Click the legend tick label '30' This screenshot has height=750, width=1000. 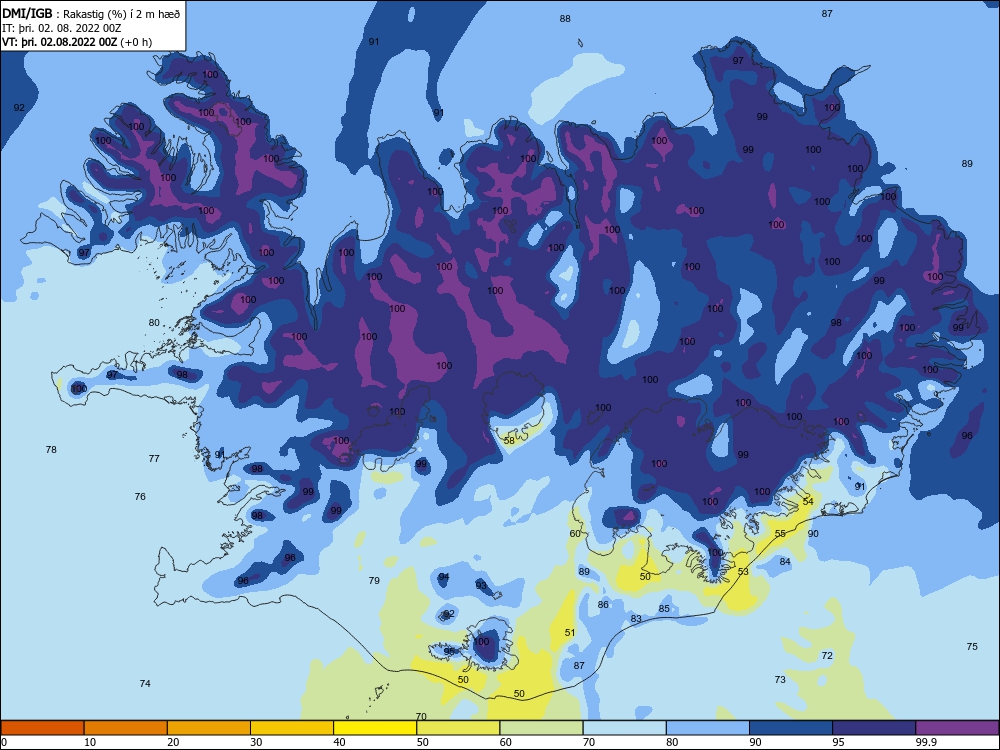pyautogui.click(x=256, y=742)
